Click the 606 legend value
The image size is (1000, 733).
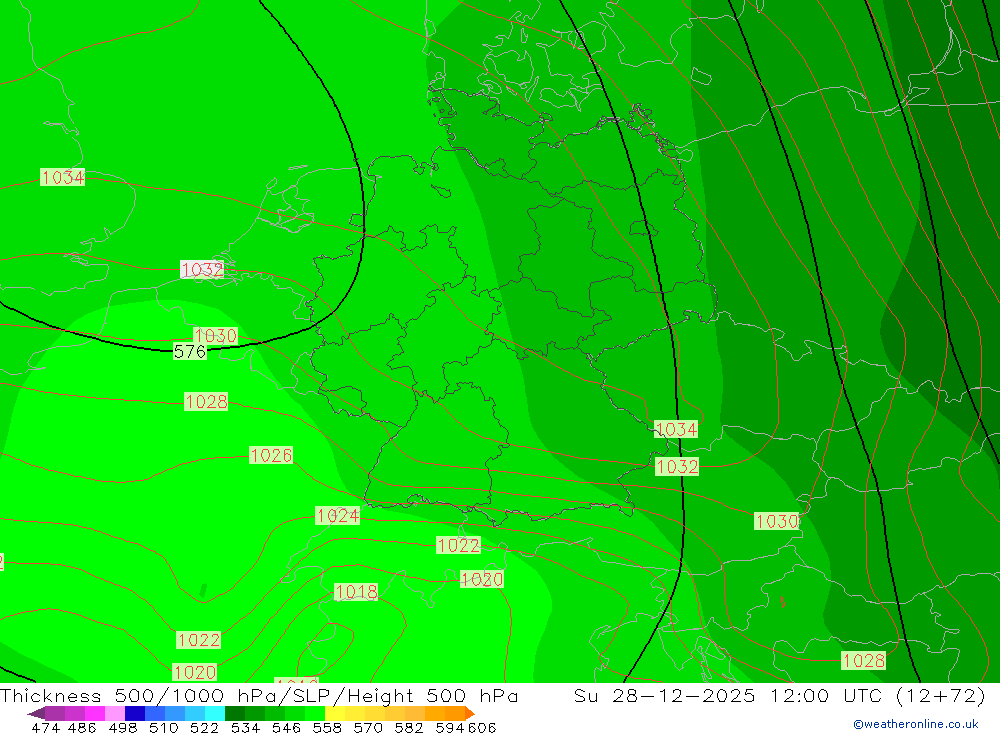click(x=482, y=727)
